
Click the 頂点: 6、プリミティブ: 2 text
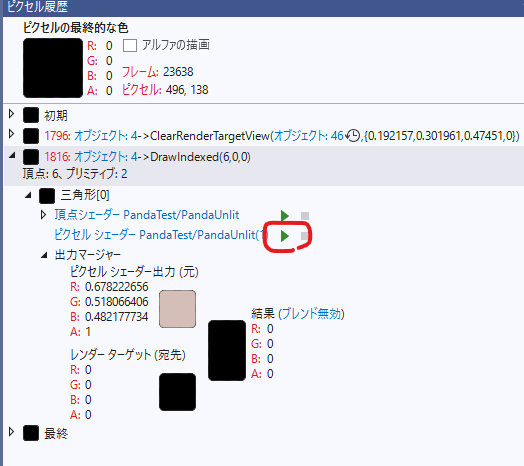click(75, 174)
